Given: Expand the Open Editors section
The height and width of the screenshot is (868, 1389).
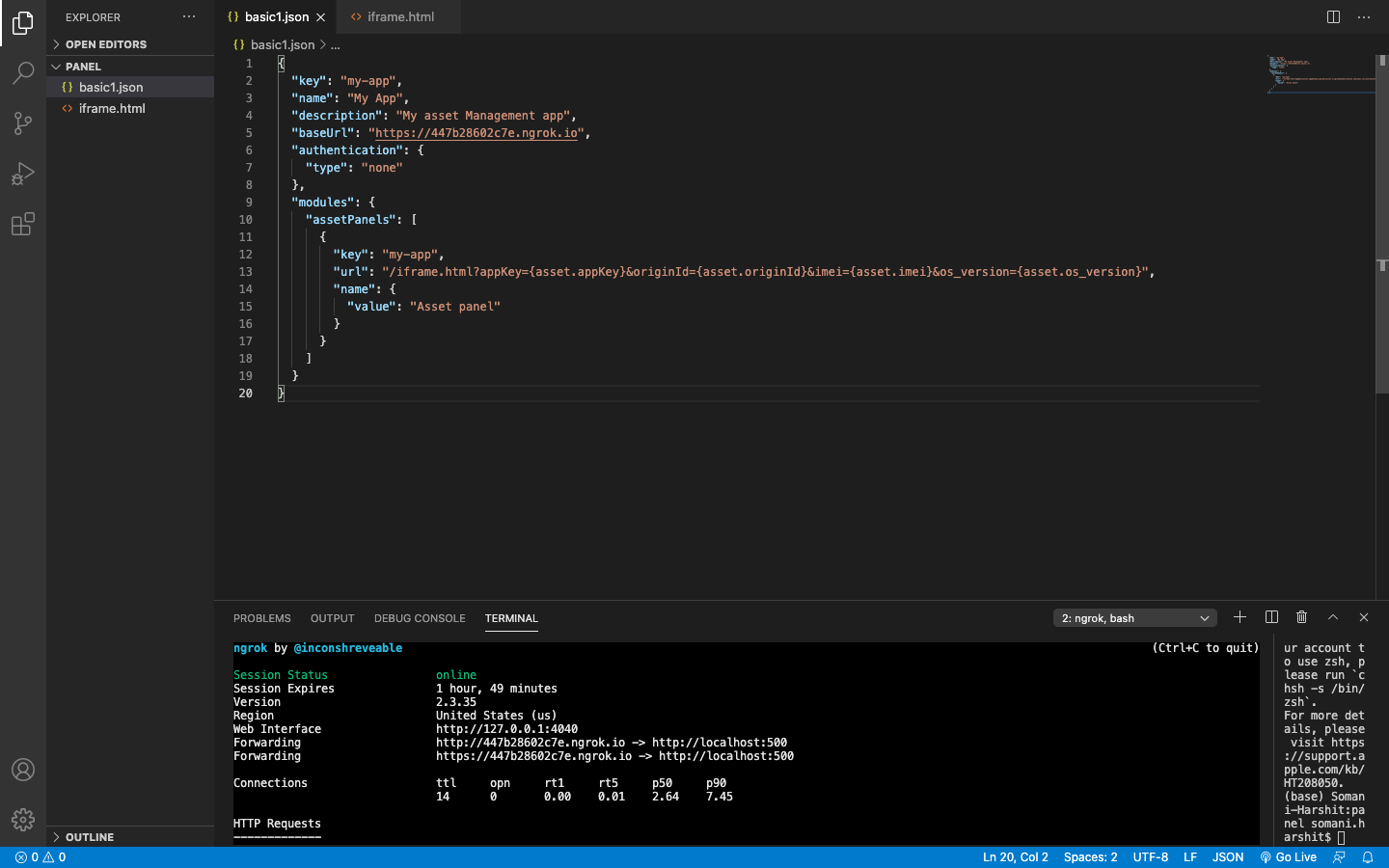Looking at the screenshot, I should [x=106, y=44].
